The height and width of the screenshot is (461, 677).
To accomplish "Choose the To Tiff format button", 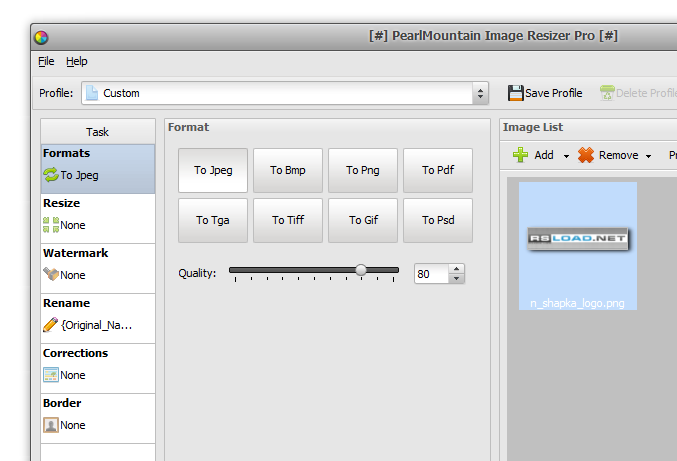I will [288, 221].
